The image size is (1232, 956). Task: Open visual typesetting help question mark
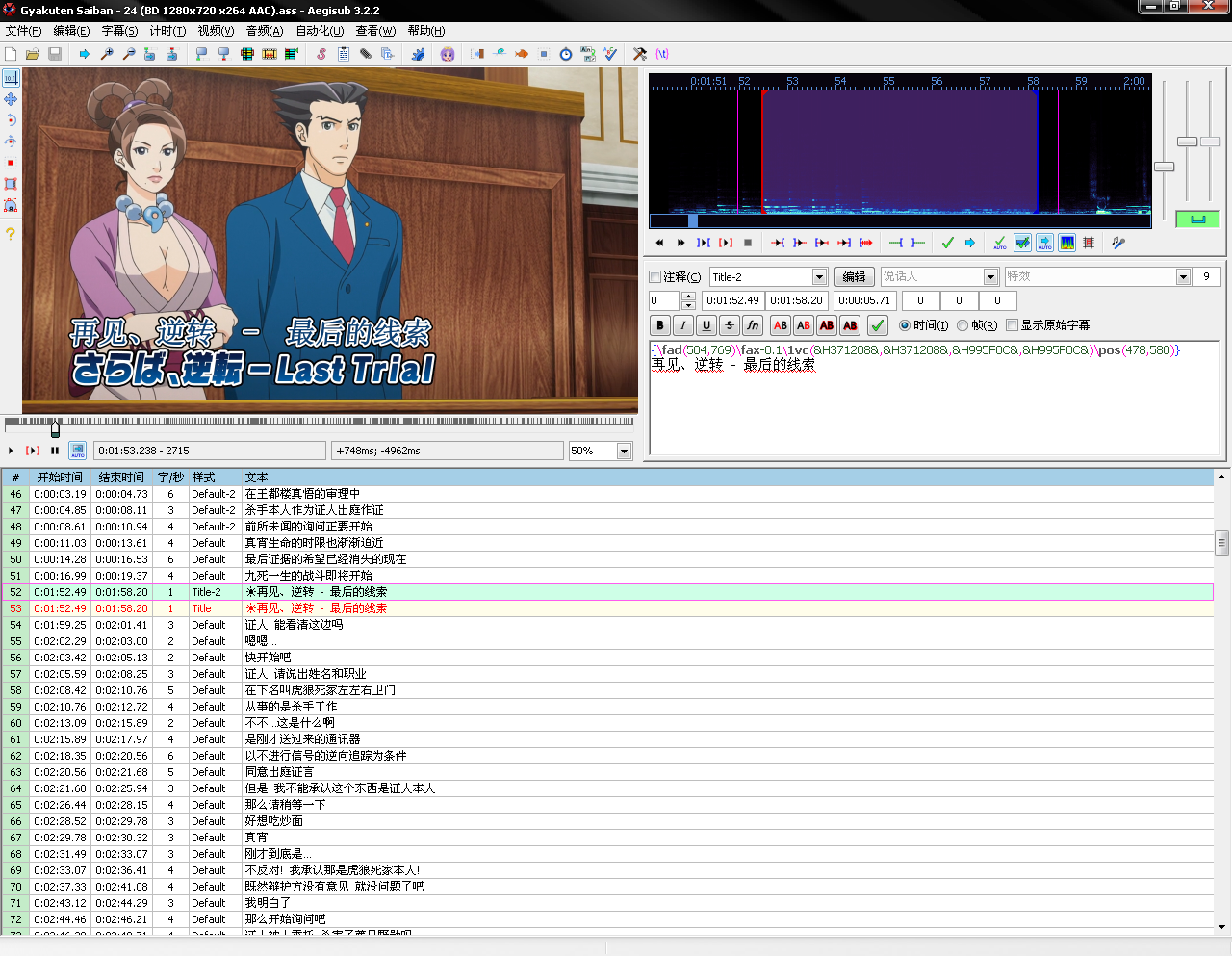tap(11, 234)
